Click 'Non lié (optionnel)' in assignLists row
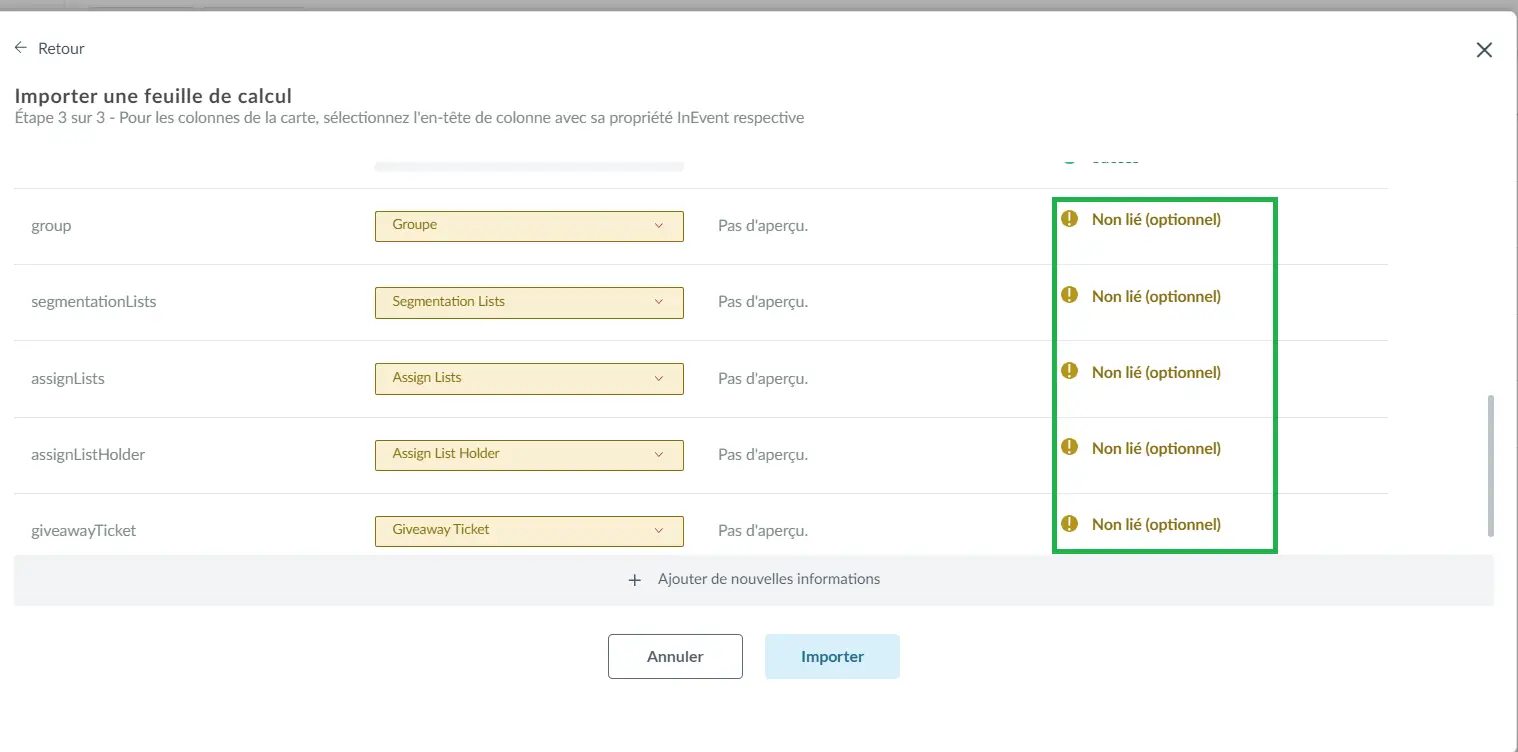Viewport: 1518px width, 752px height. click(1156, 372)
